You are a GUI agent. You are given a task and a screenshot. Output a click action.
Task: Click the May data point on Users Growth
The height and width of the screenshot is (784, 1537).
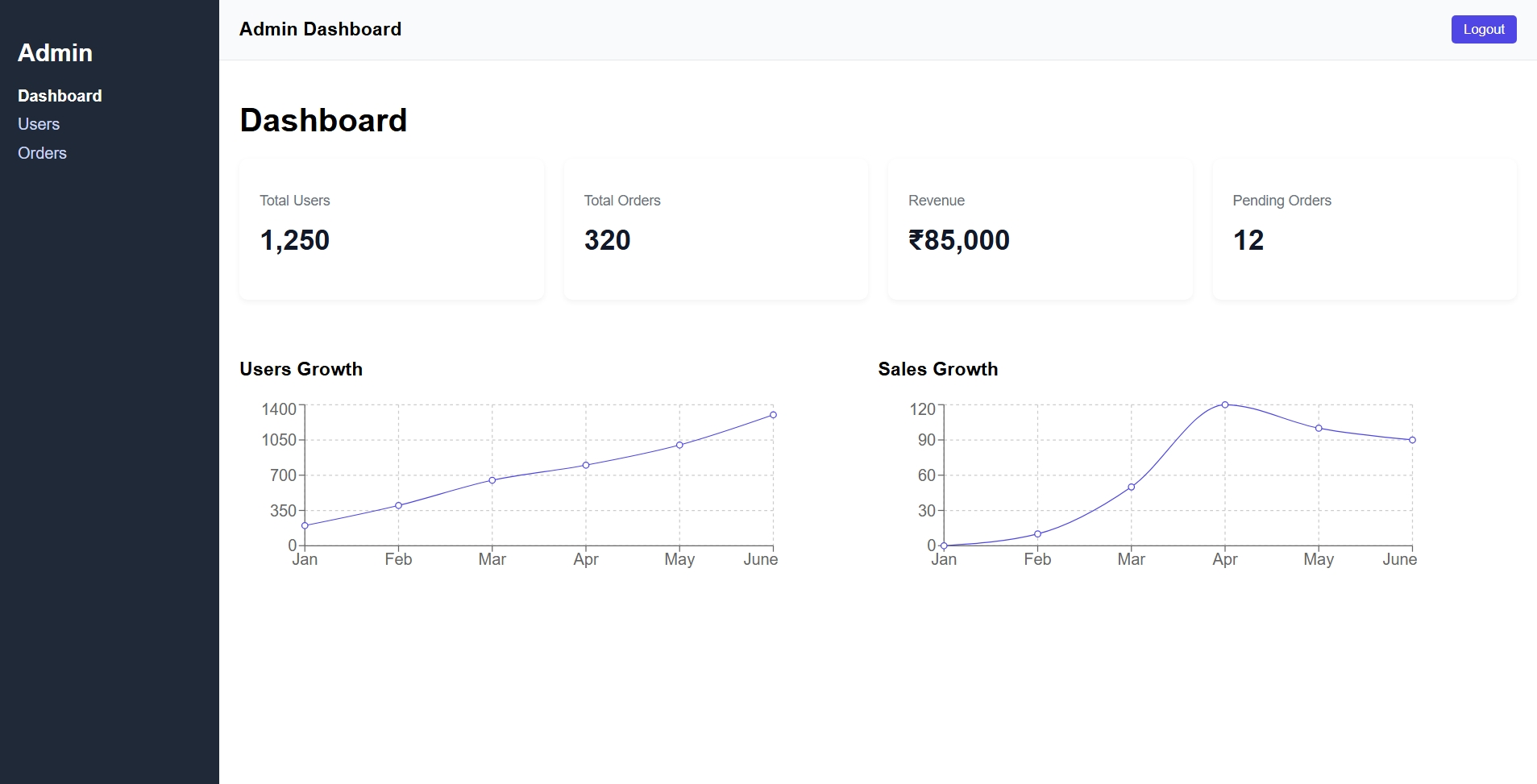tap(679, 444)
